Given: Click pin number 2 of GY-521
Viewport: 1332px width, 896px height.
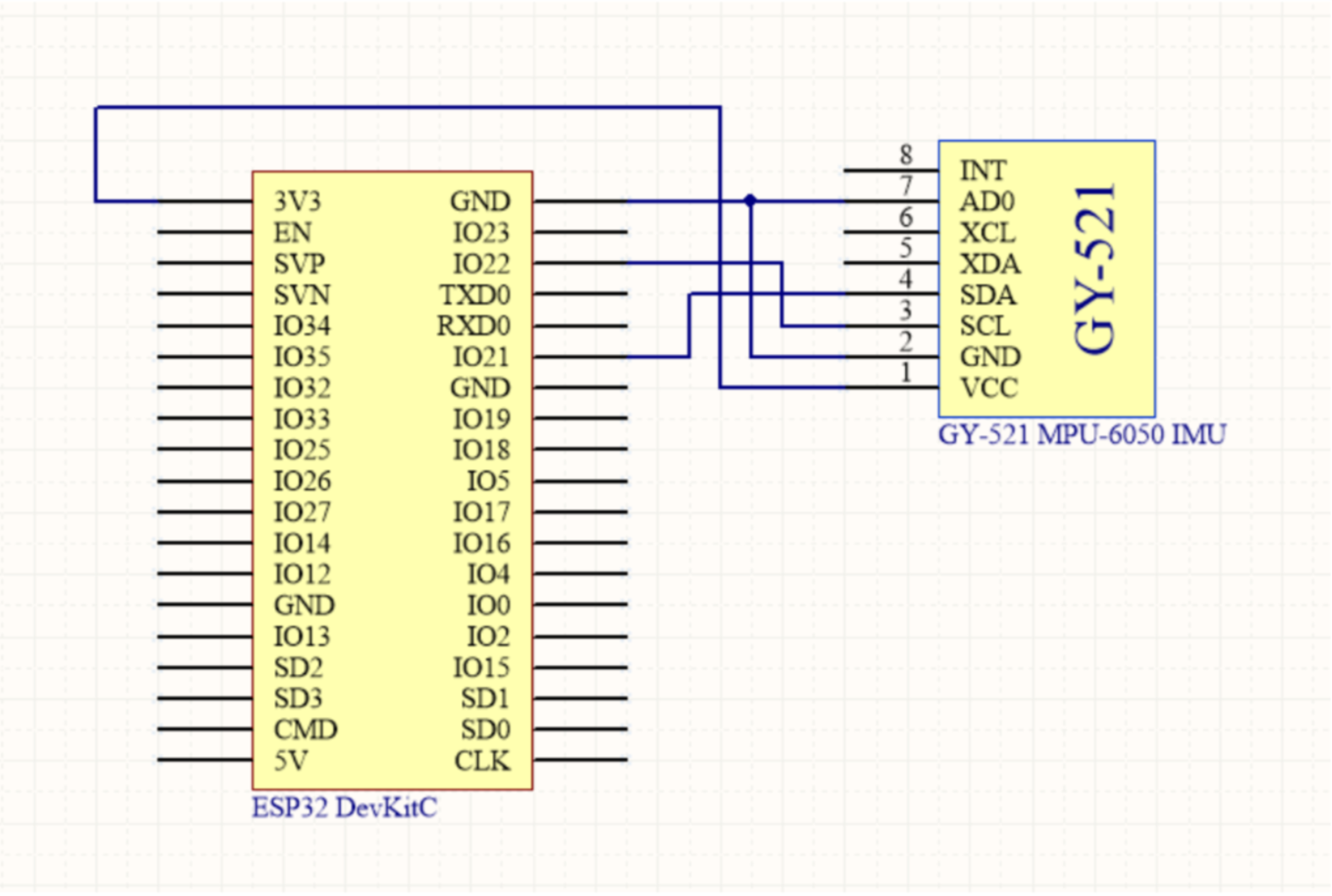Looking at the screenshot, I should (906, 341).
